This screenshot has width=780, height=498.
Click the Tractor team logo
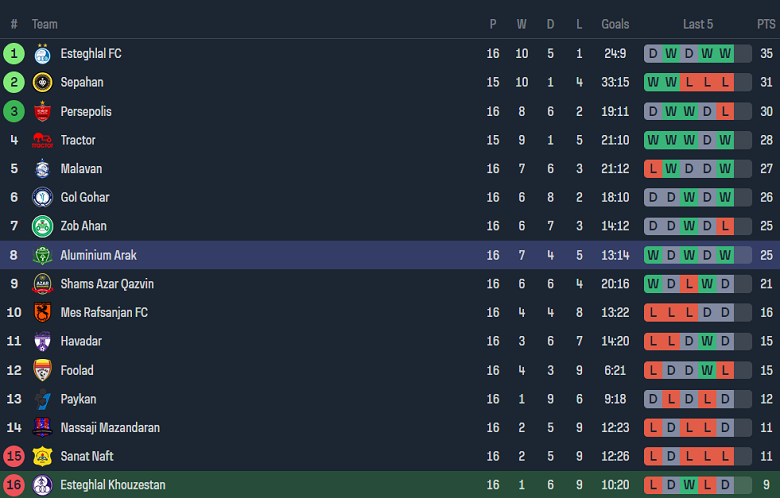pos(42,140)
